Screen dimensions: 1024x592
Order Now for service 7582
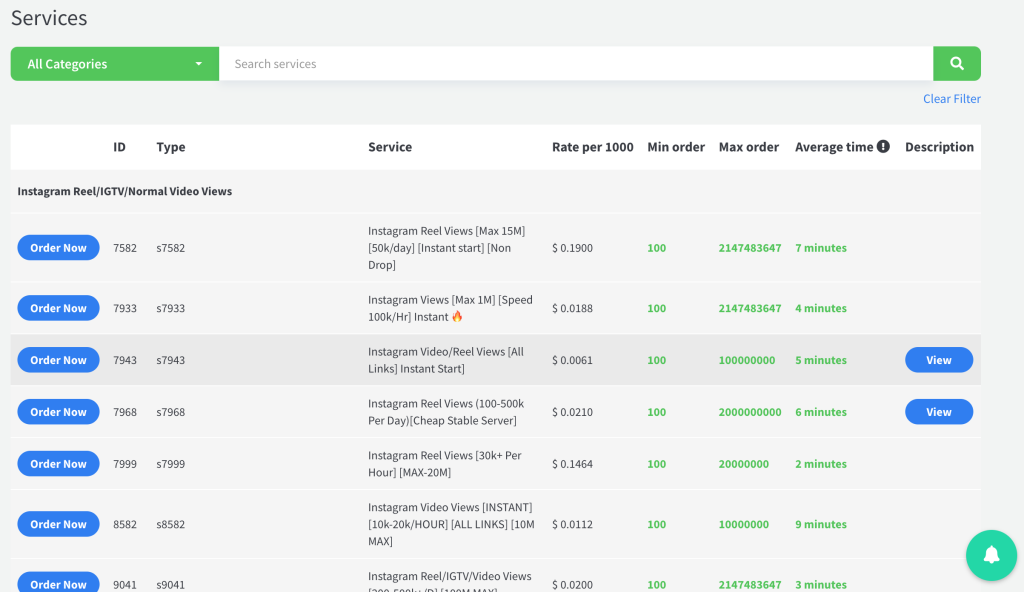pyautogui.click(x=58, y=248)
